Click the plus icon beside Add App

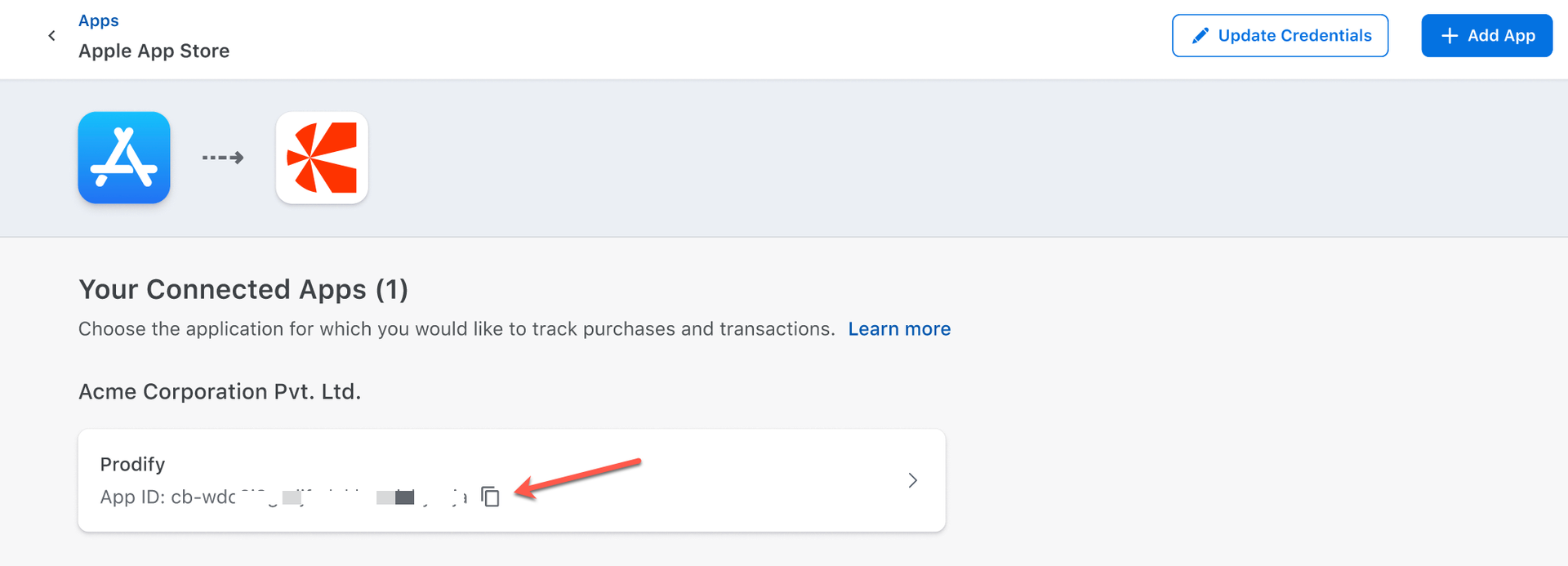click(x=1449, y=36)
